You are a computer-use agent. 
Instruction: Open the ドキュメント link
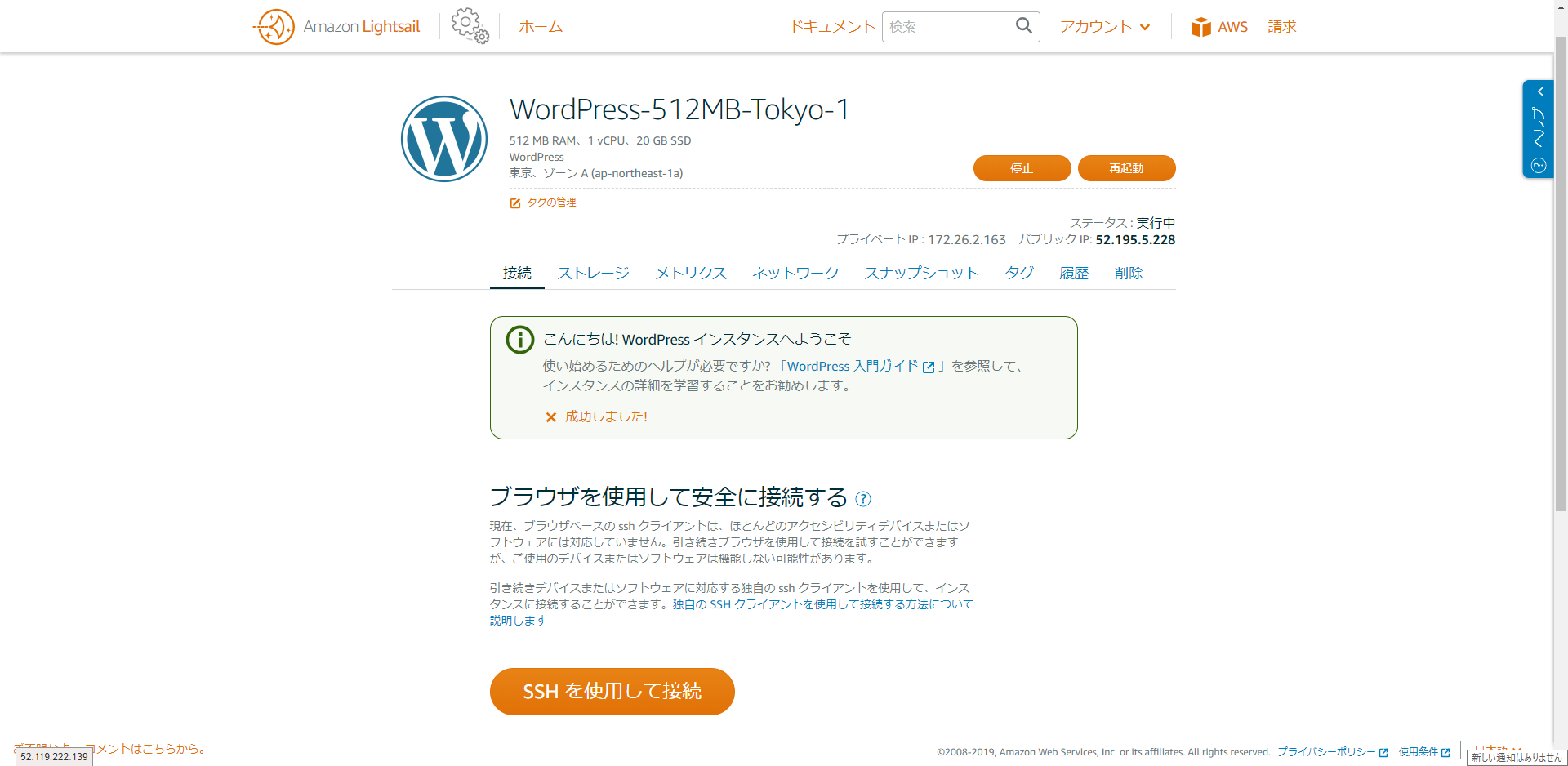[x=832, y=27]
